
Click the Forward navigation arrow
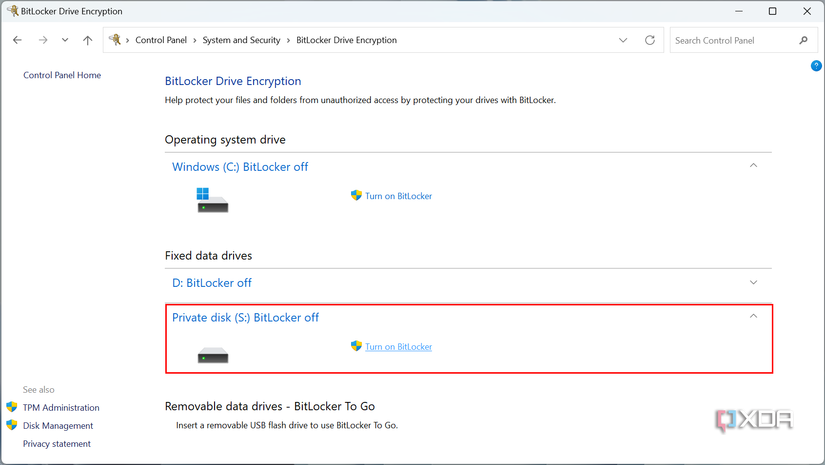pyautogui.click(x=43, y=40)
